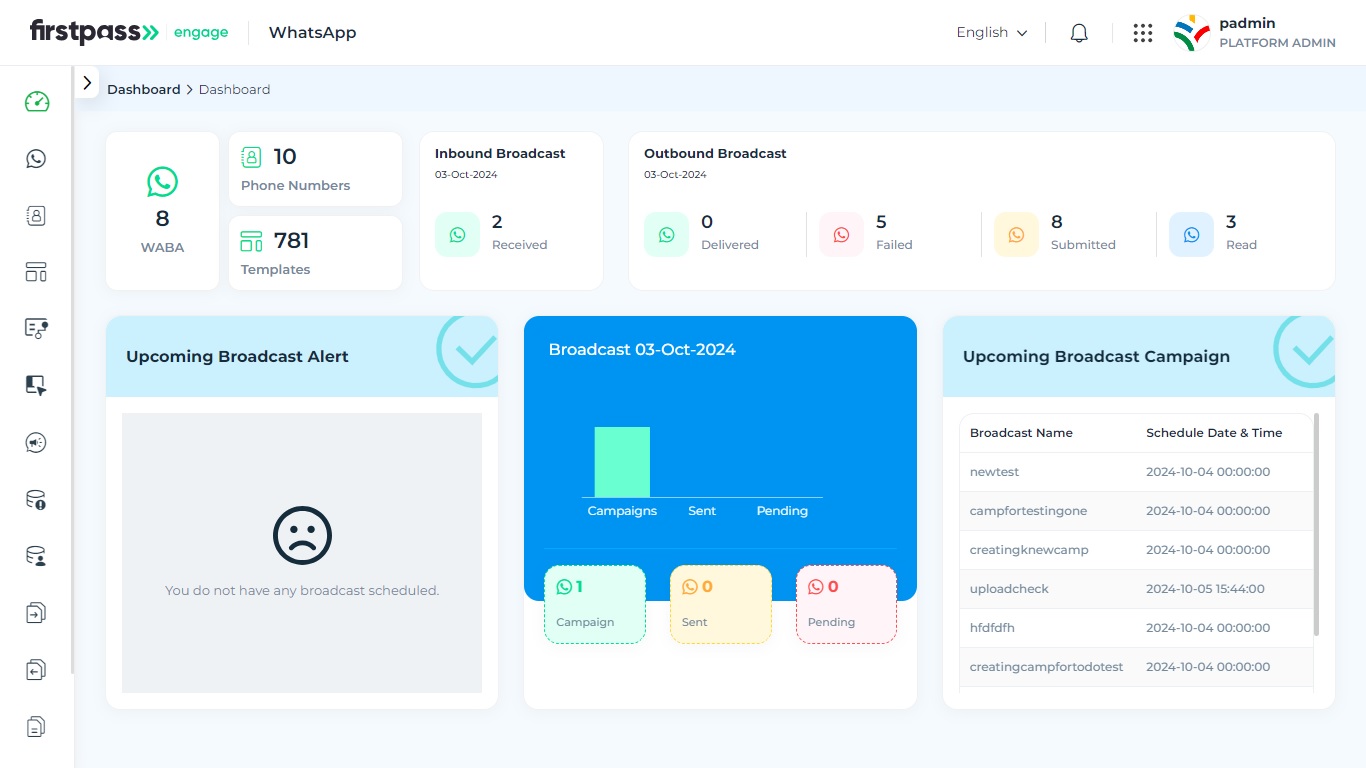Click the WABA WhatsApp logo icon
The image size is (1366, 768).
click(x=162, y=182)
